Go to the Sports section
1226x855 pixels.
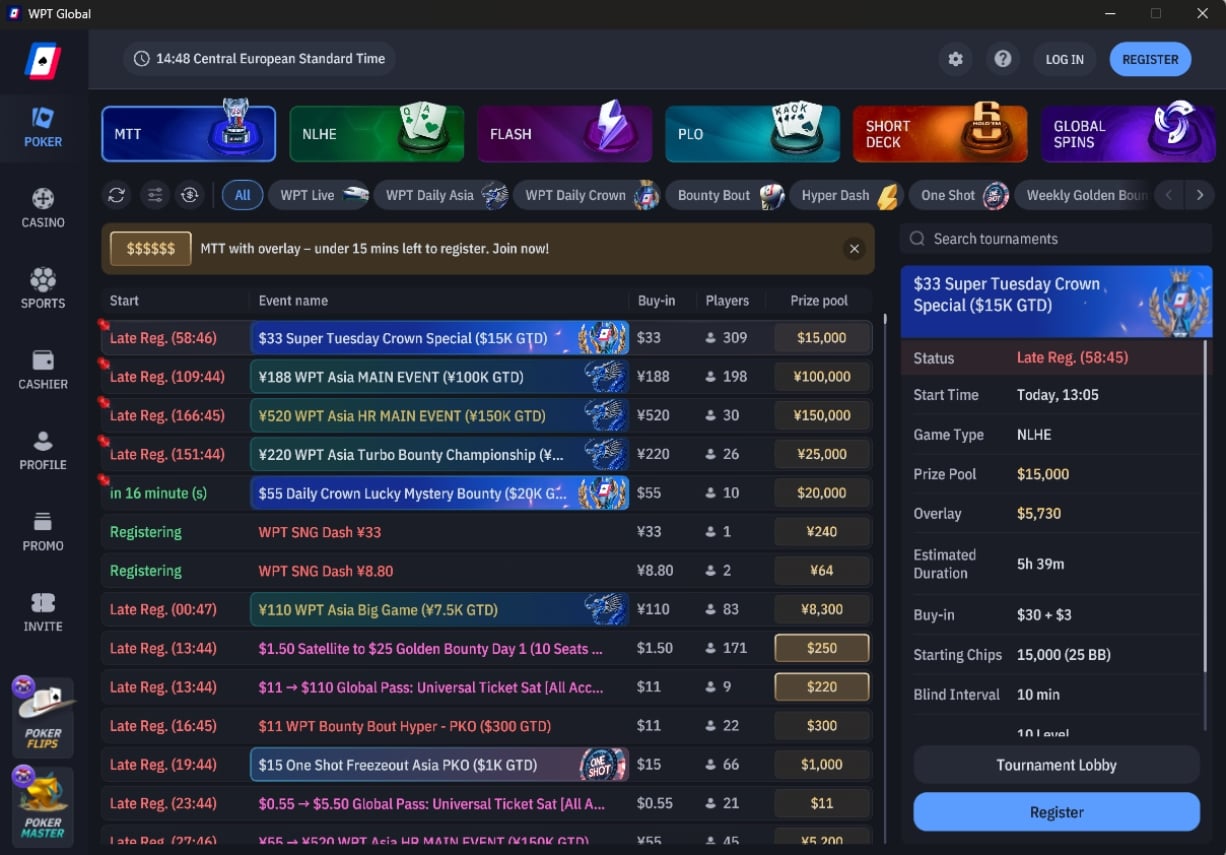click(43, 289)
